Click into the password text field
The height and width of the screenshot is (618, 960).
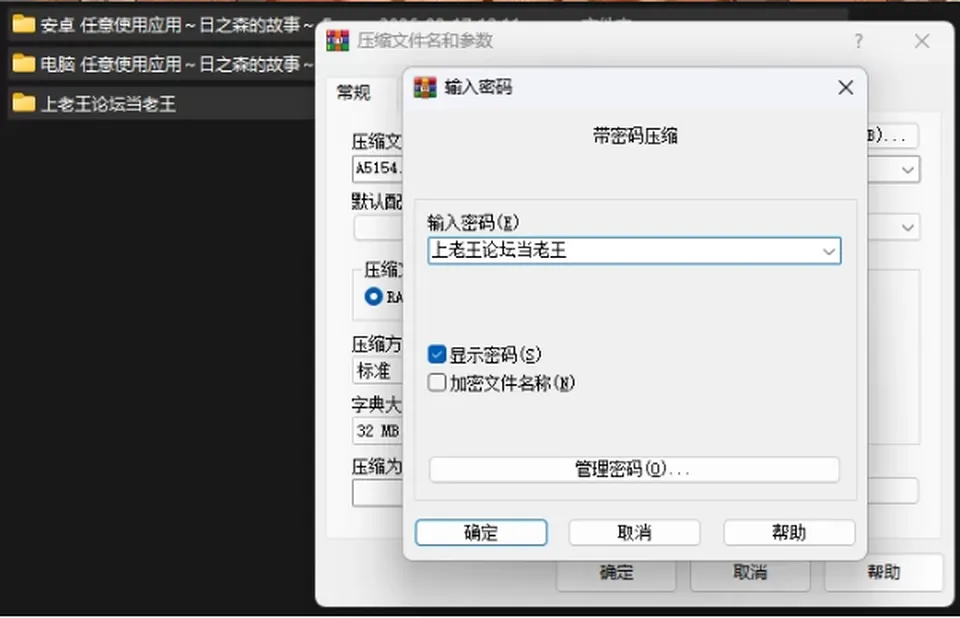point(624,251)
